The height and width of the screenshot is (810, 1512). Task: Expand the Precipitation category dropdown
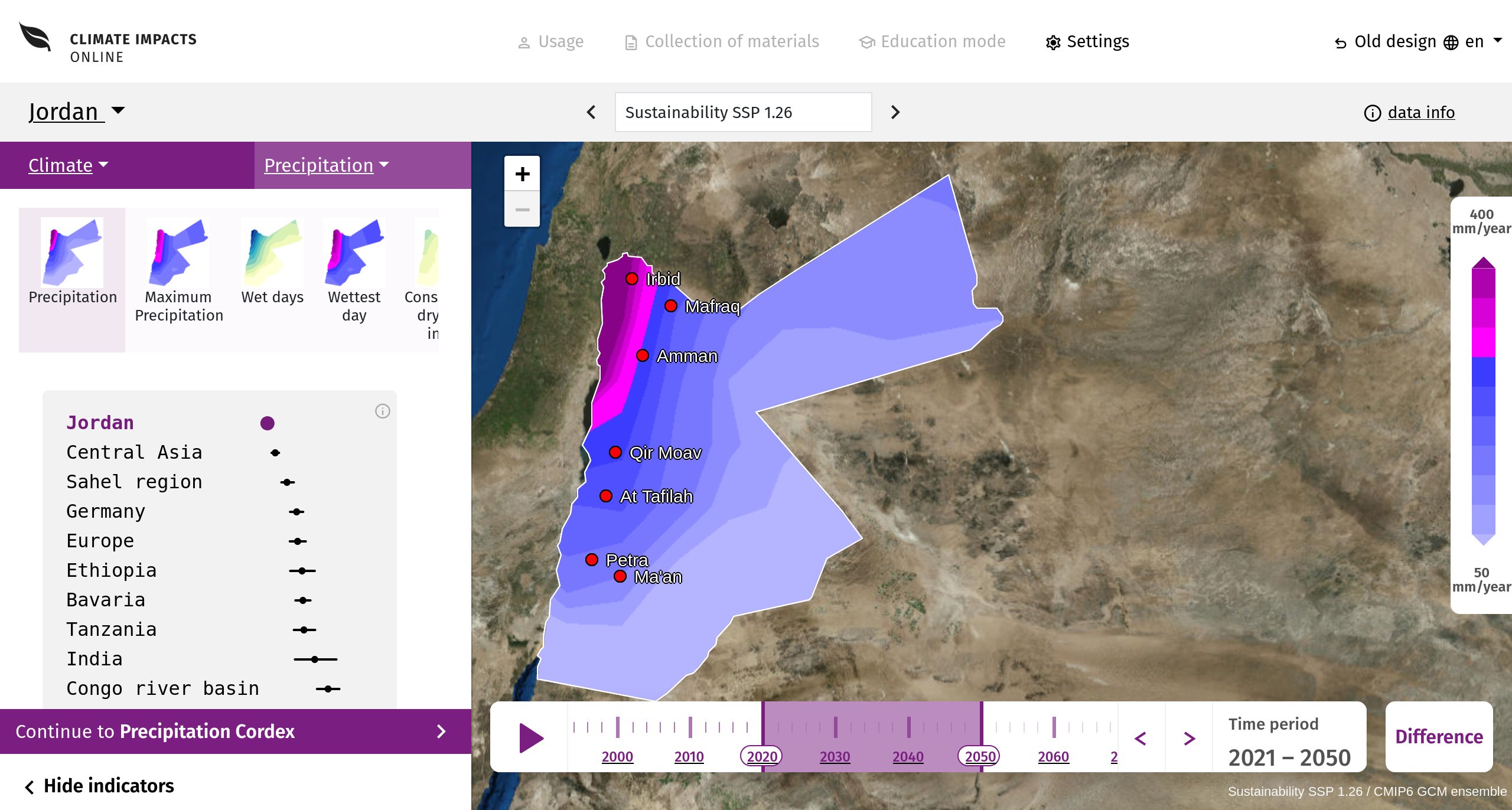[327, 165]
